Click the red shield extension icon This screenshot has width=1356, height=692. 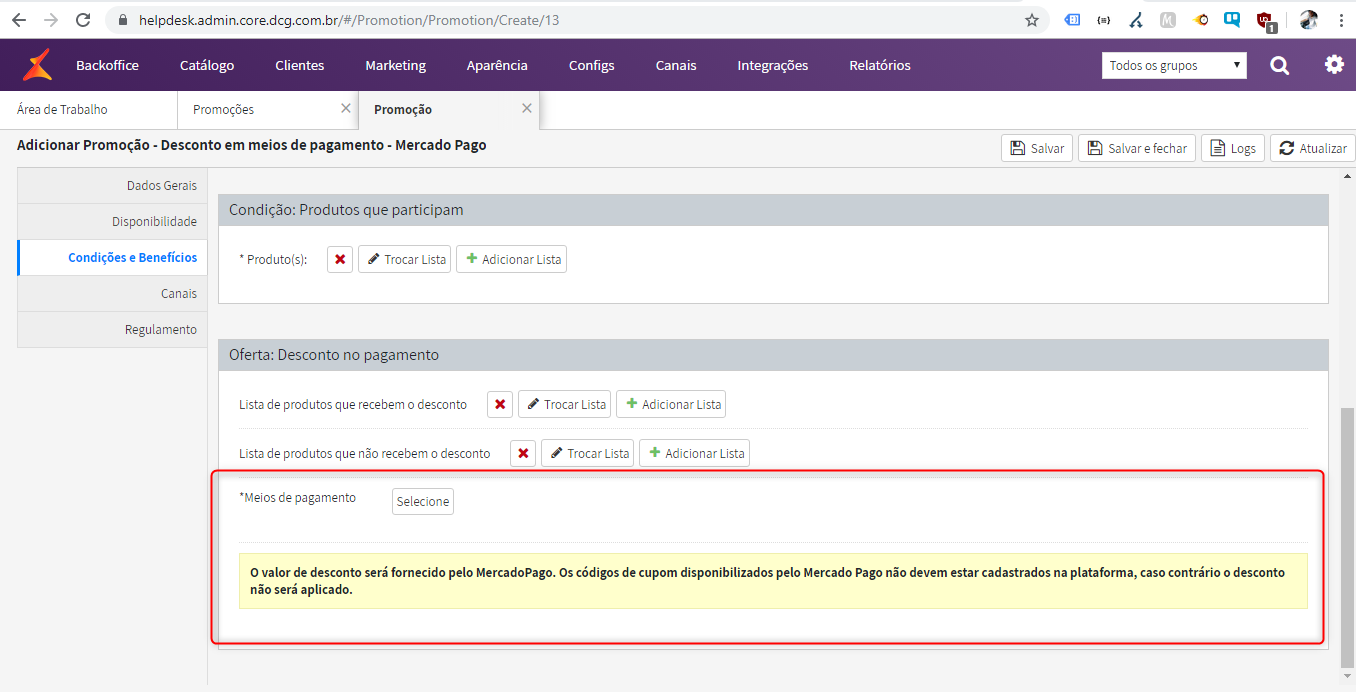pyautogui.click(x=1265, y=20)
